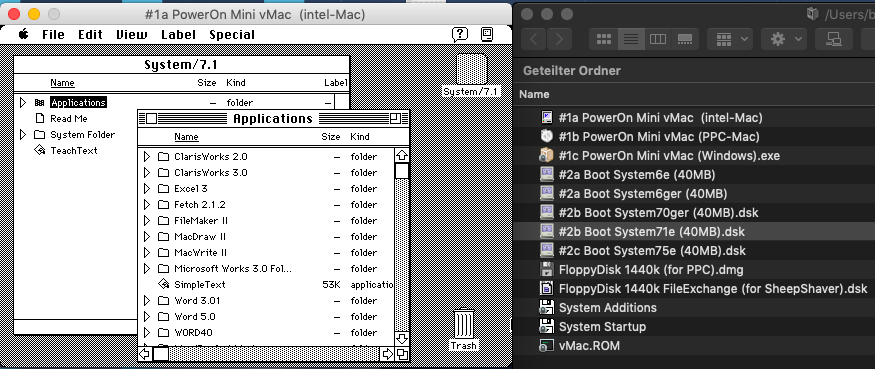Click the Finder list view button
This screenshot has width=875, height=369.
pyautogui.click(x=631, y=39)
